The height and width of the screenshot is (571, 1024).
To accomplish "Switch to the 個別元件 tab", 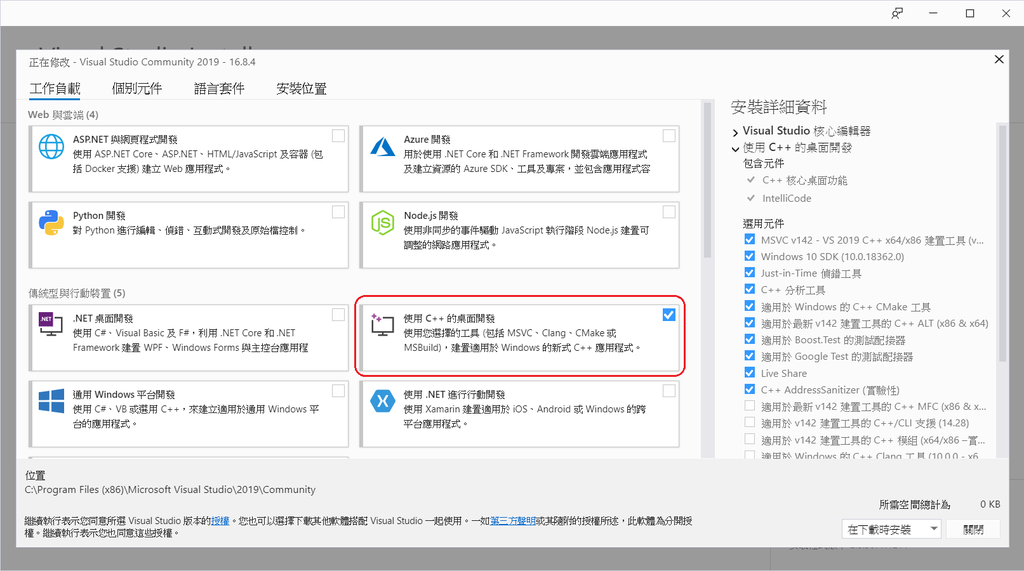I will point(136,88).
